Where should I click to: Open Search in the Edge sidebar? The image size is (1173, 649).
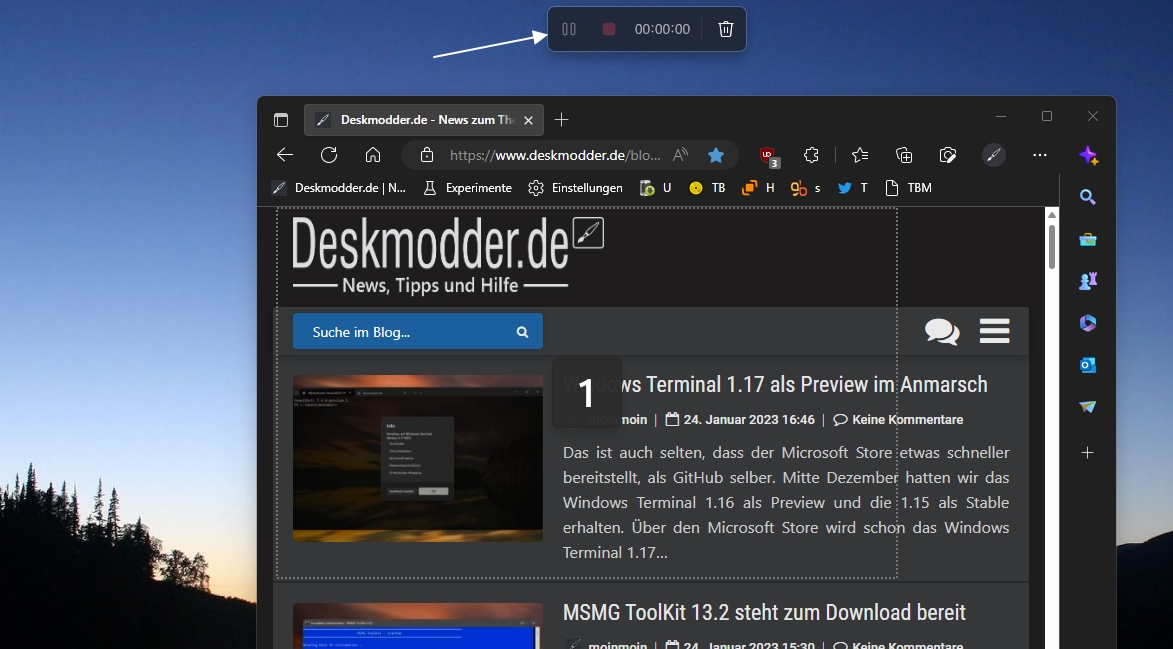click(1088, 197)
